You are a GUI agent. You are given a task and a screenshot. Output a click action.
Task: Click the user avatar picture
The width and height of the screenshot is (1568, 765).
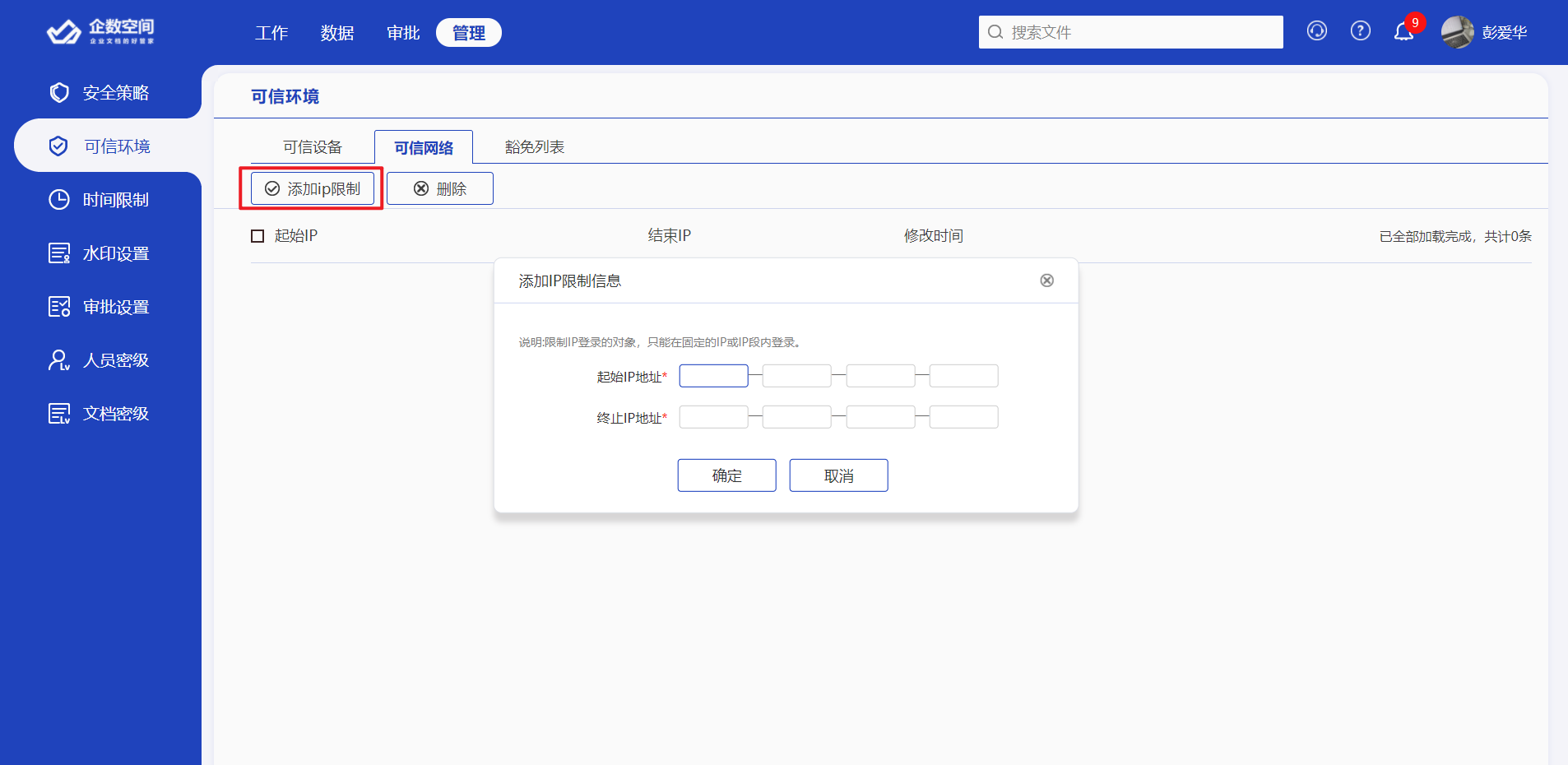(1458, 32)
